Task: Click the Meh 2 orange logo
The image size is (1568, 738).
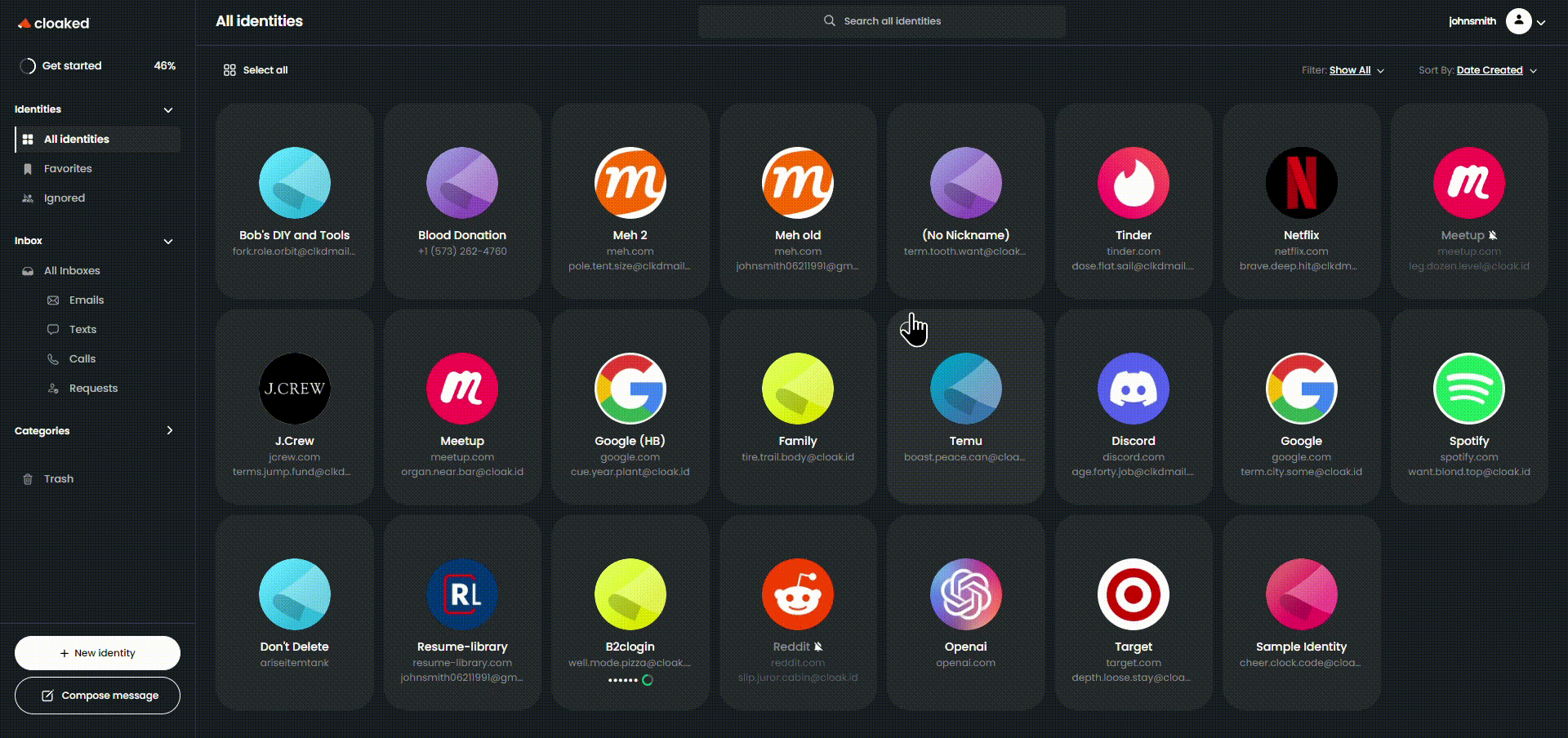Action: [x=630, y=183]
